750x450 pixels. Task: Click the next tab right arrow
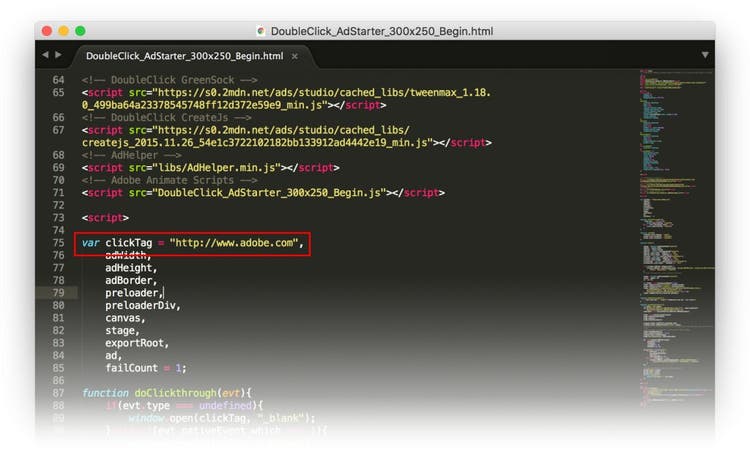pyautogui.click(x=58, y=55)
